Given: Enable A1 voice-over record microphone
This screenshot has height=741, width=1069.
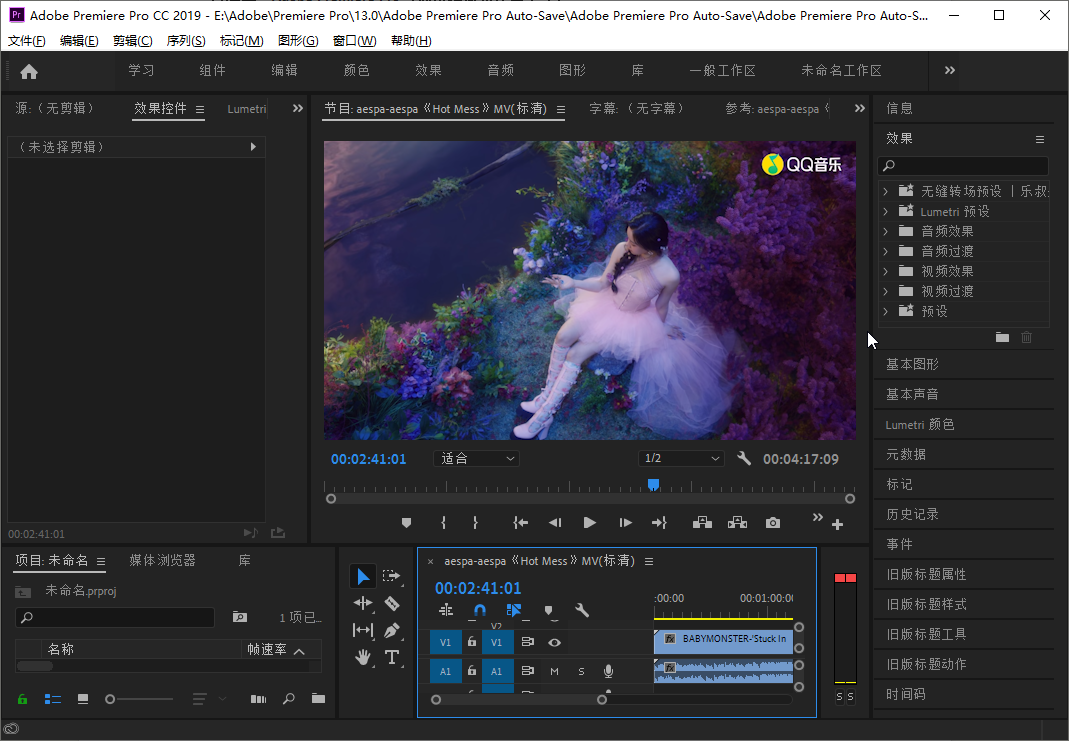Looking at the screenshot, I should pyautogui.click(x=608, y=671).
